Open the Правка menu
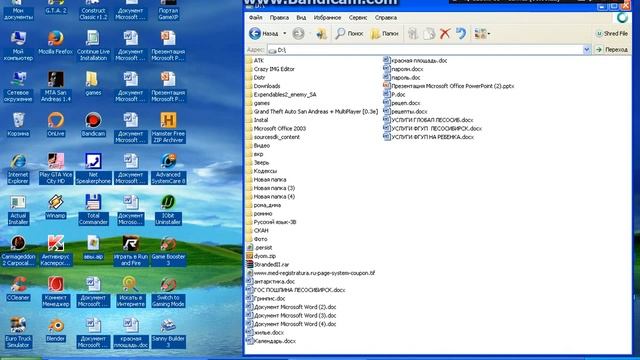The width and height of the screenshot is (640, 360). coord(279,18)
